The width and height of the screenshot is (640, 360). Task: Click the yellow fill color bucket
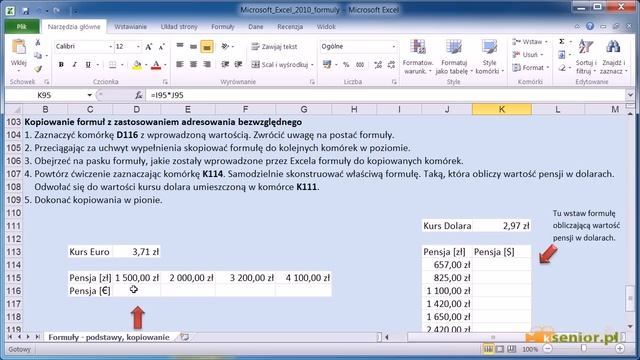pyautogui.click(x=137, y=64)
